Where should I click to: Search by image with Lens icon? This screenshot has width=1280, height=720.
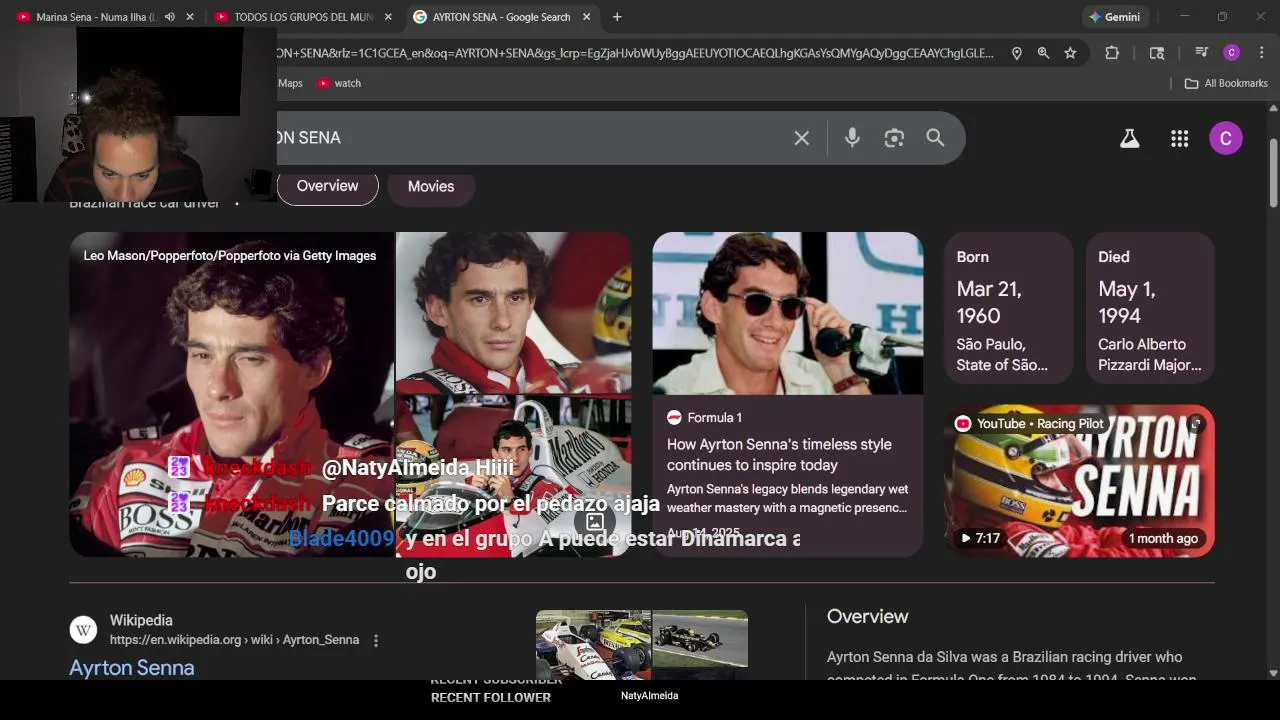(x=894, y=138)
